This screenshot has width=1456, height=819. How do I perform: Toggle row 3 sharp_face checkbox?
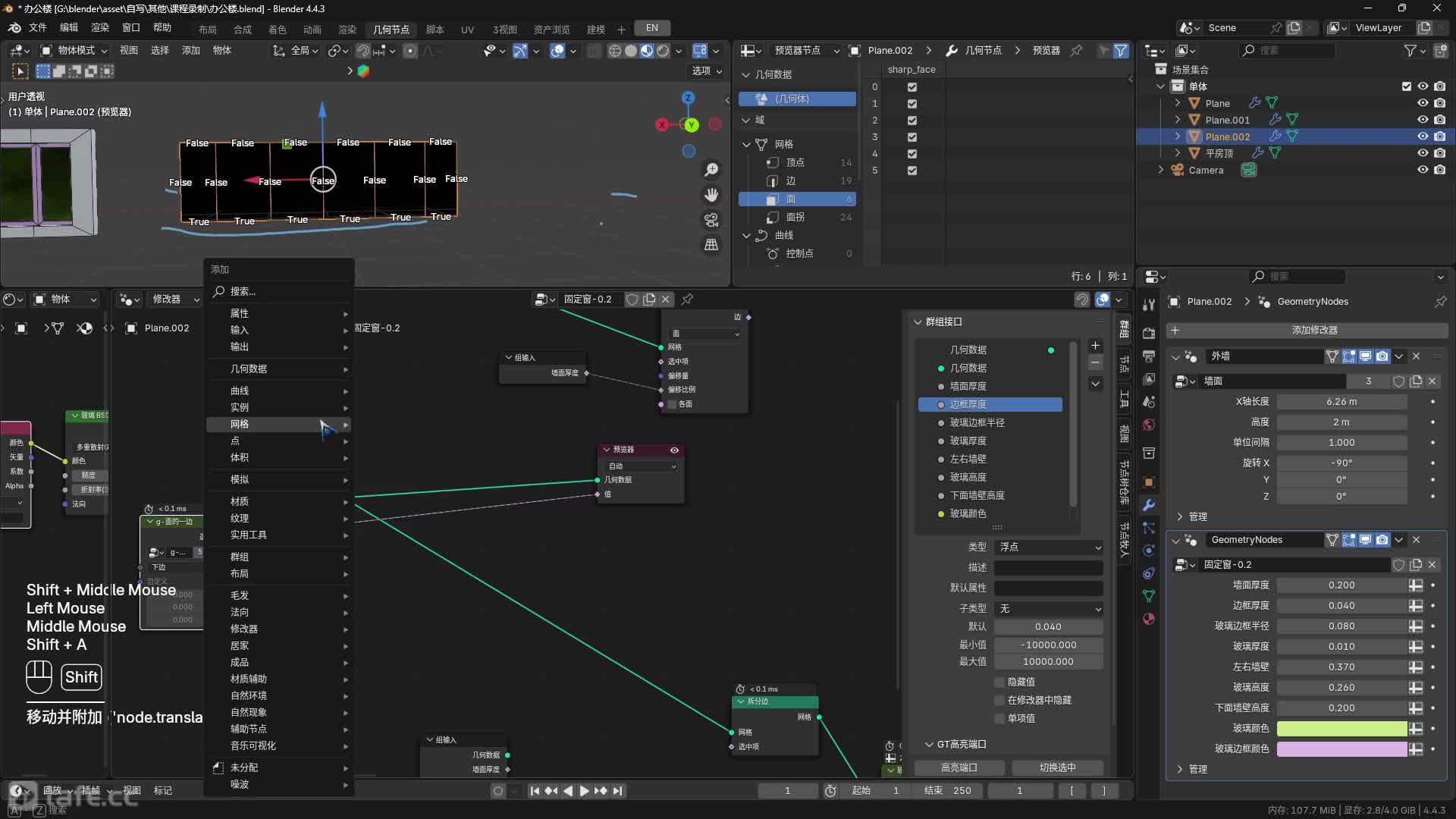click(912, 137)
